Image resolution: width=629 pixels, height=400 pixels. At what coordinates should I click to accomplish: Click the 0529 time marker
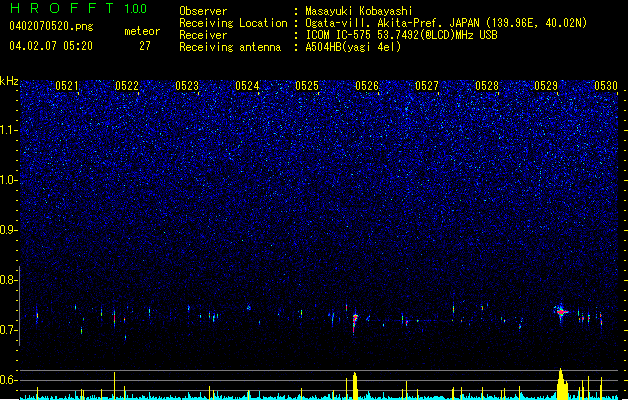pos(546,86)
